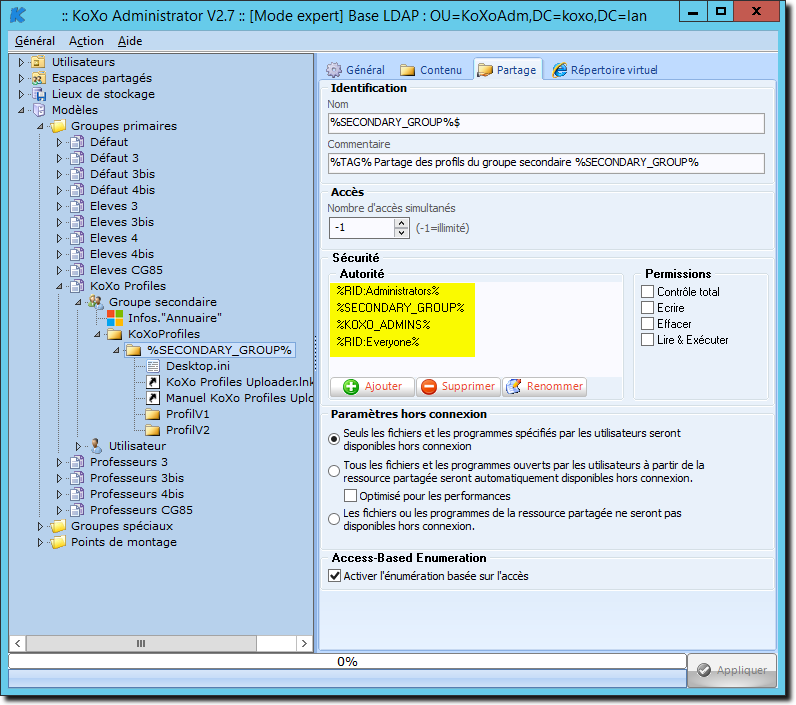Click the Professeurs 3 template icon
This screenshot has width=796, height=705.
pos(77,462)
